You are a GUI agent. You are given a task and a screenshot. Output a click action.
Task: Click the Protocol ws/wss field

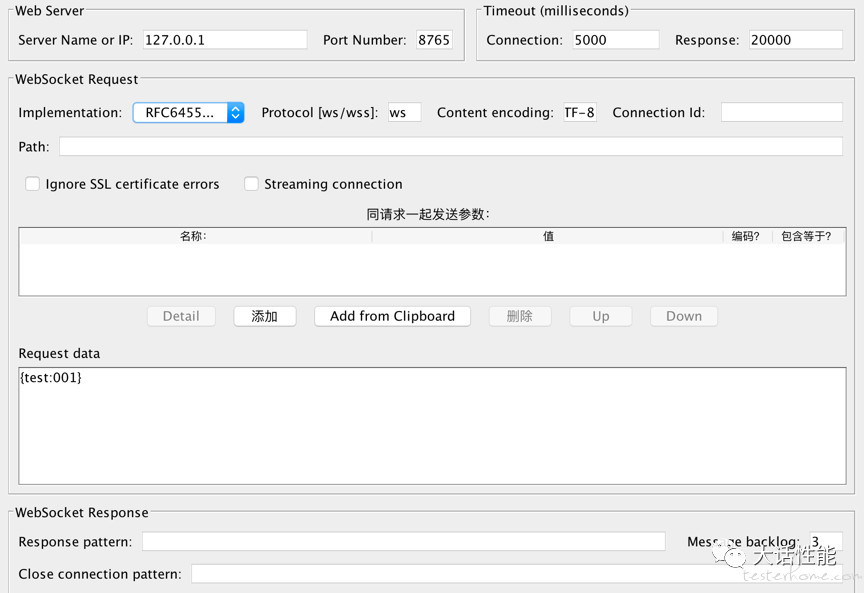click(x=404, y=112)
